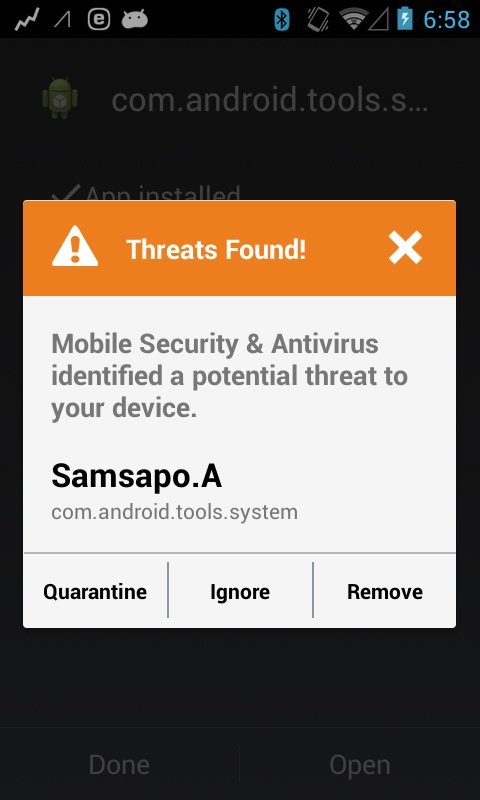
Task: Ignore the detected threat
Action: (x=240, y=592)
